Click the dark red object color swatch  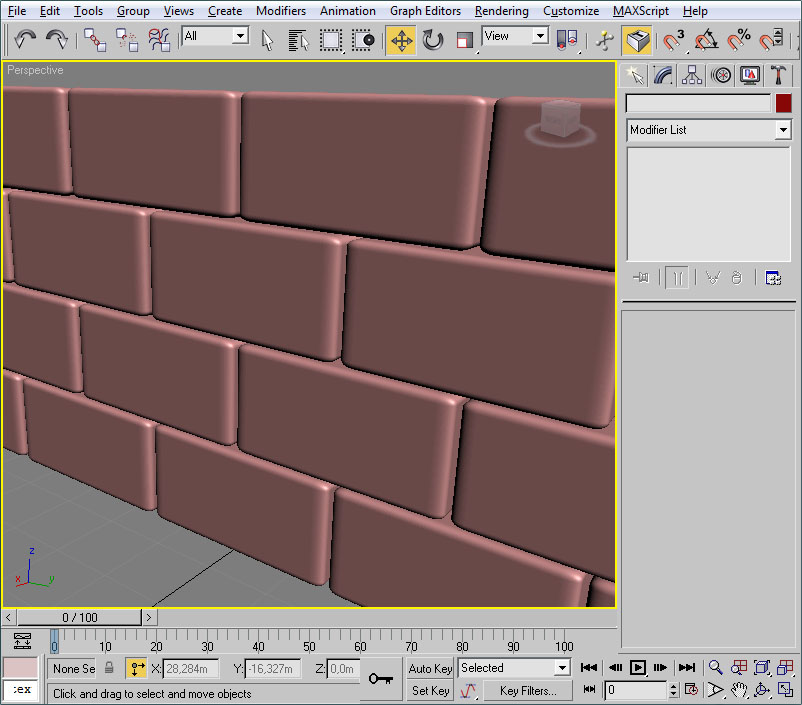point(783,103)
